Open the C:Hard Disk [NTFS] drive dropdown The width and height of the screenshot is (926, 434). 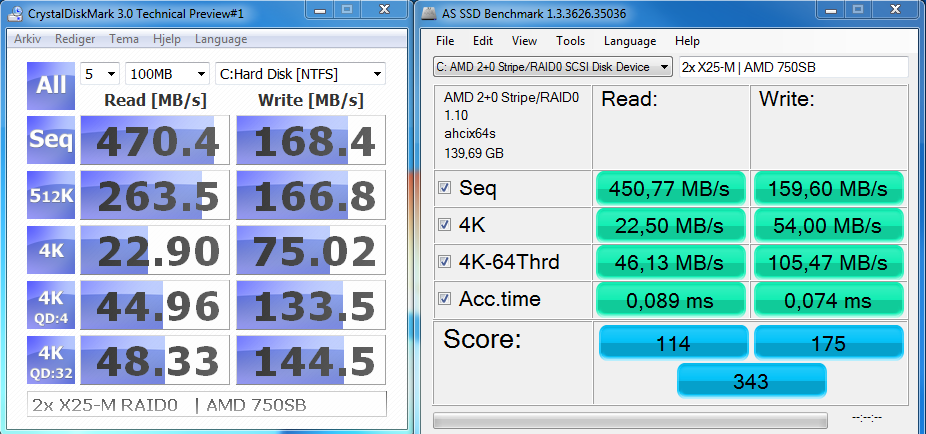pyautogui.click(x=300, y=74)
